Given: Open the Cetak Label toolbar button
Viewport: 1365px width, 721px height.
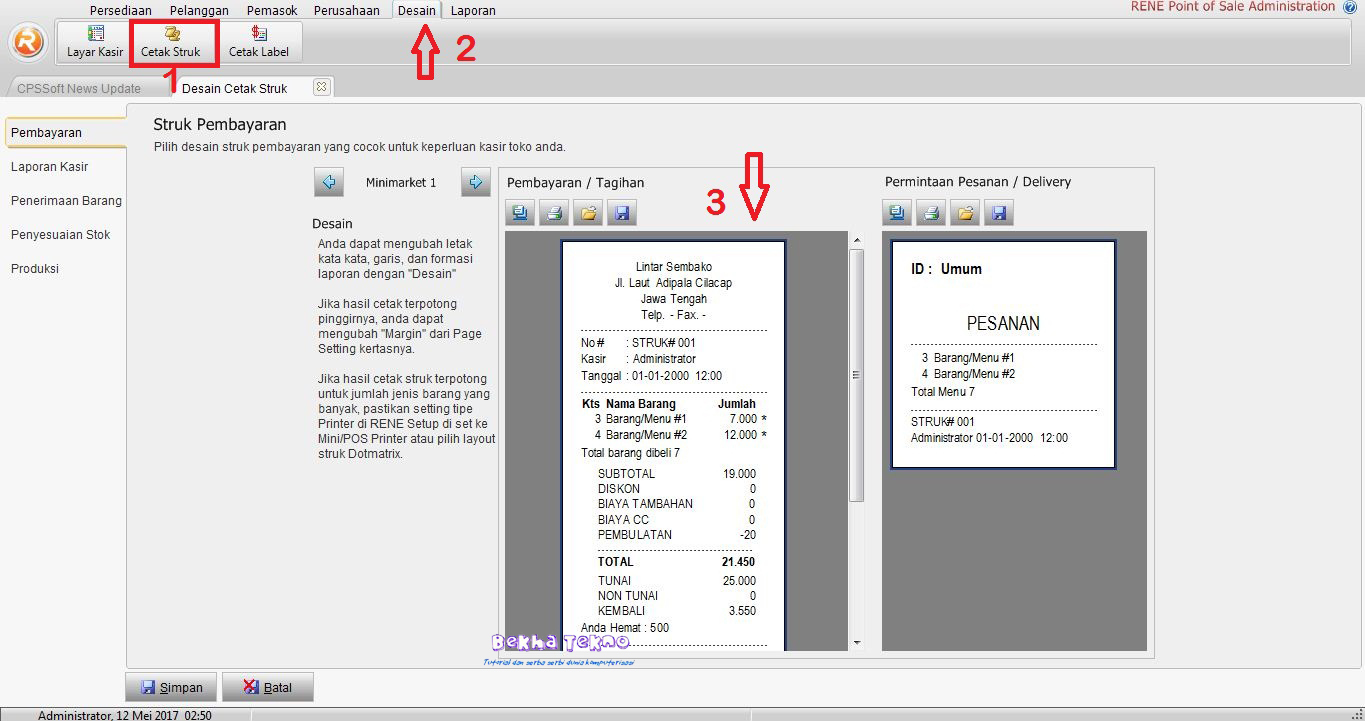Looking at the screenshot, I should (259, 42).
